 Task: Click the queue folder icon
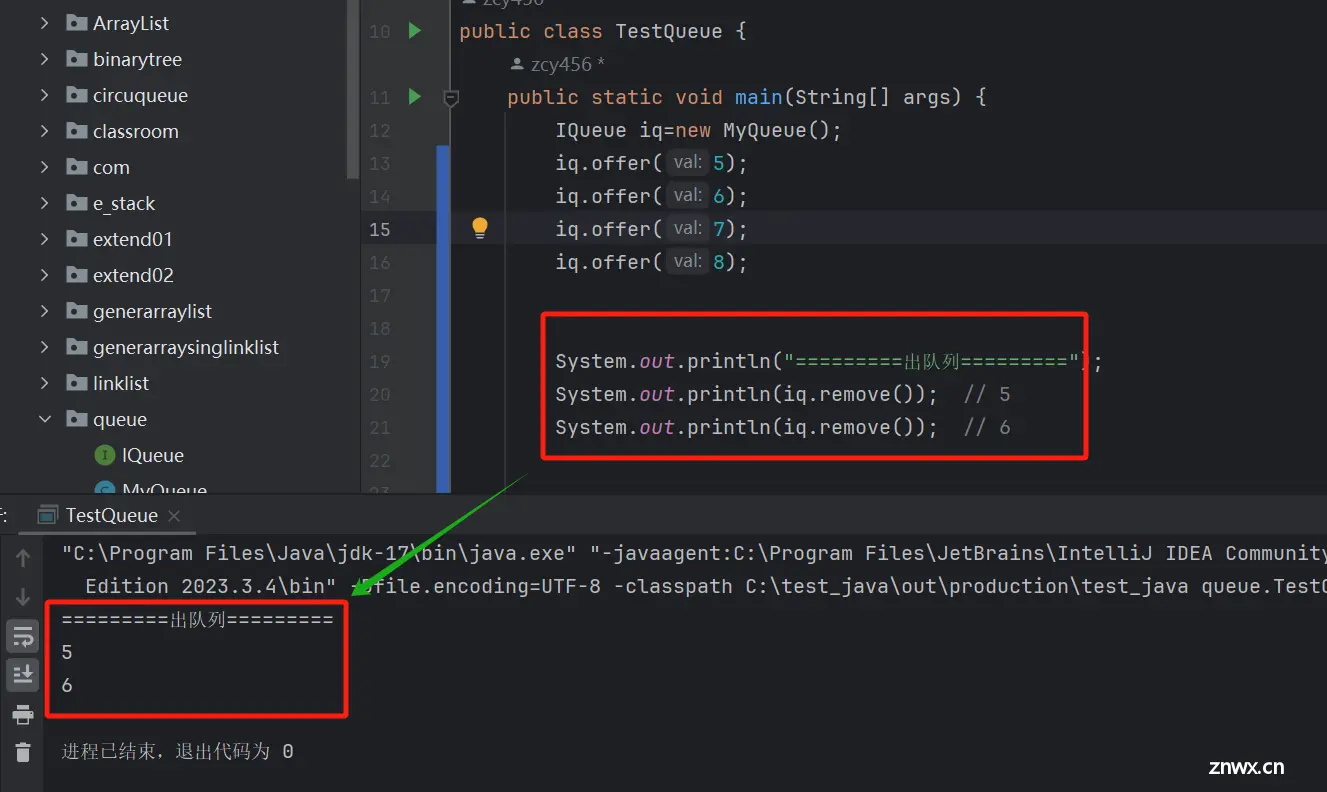(76, 419)
